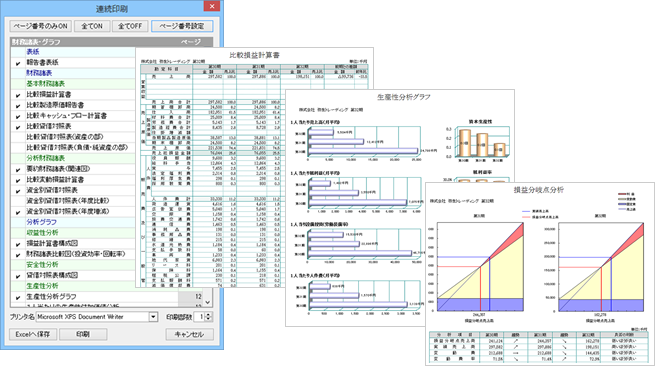Open the ページ番号設定 dialog button

[182, 26]
